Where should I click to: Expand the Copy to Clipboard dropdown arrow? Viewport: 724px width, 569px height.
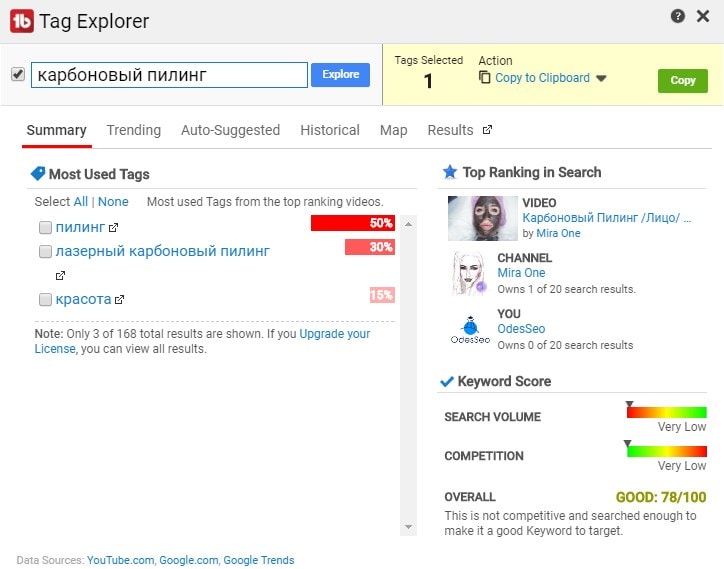point(601,79)
